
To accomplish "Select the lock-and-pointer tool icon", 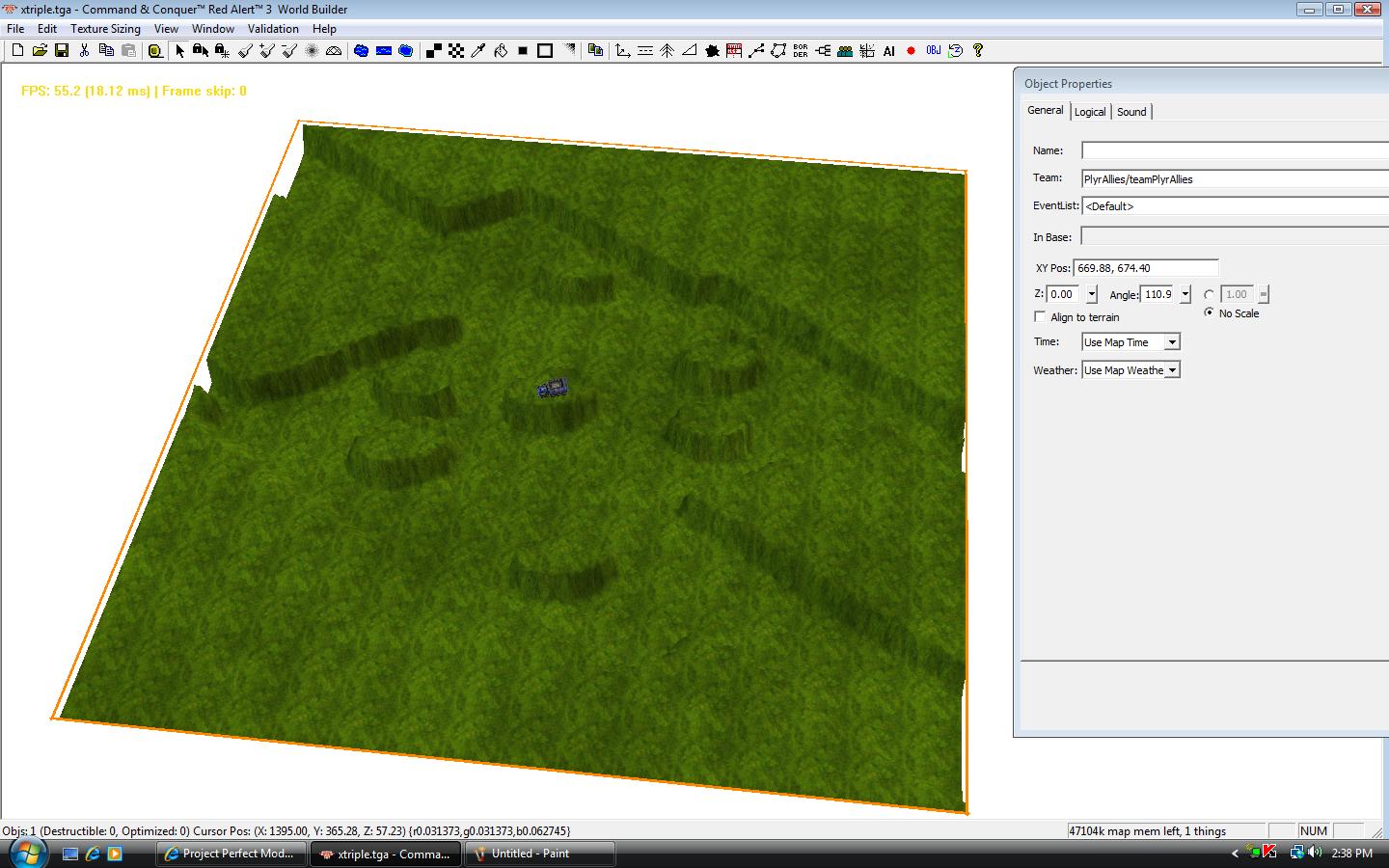I will pyautogui.click(x=201, y=50).
